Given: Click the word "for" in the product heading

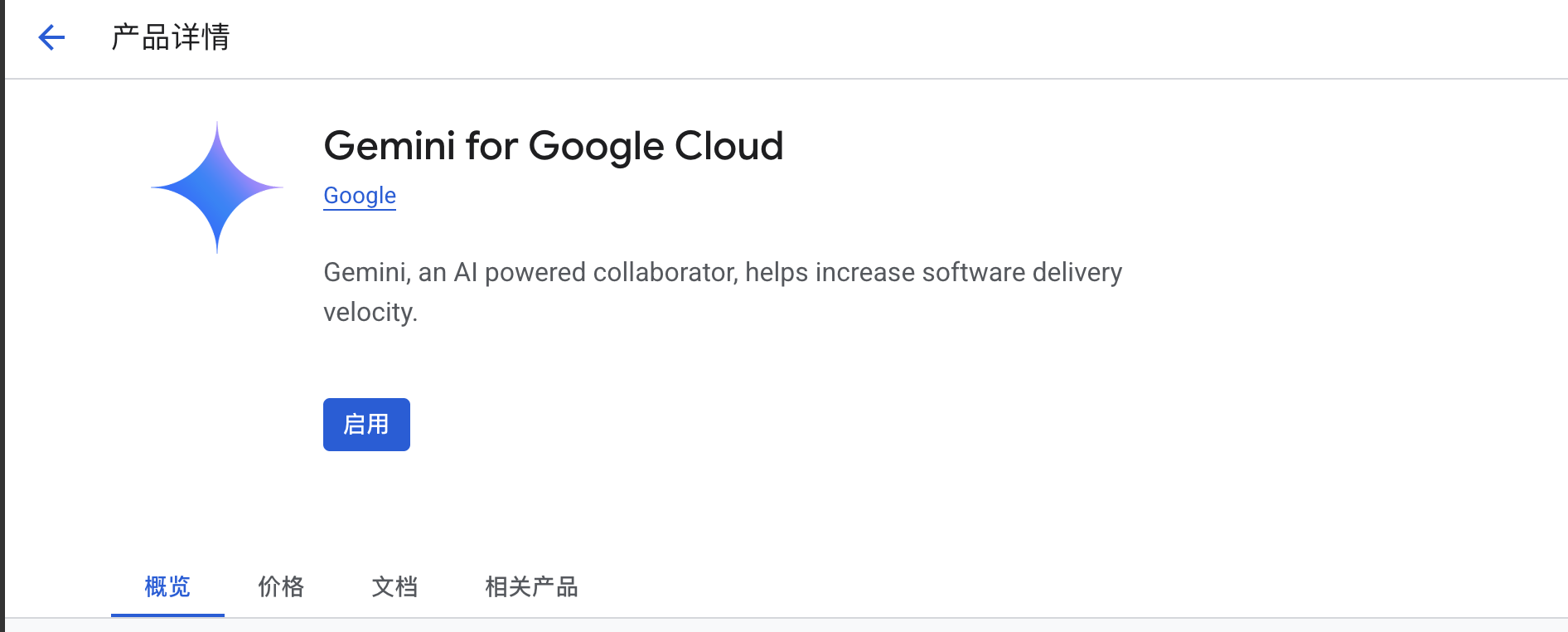Looking at the screenshot, I should pyautogui.click(x=491, y=146).
